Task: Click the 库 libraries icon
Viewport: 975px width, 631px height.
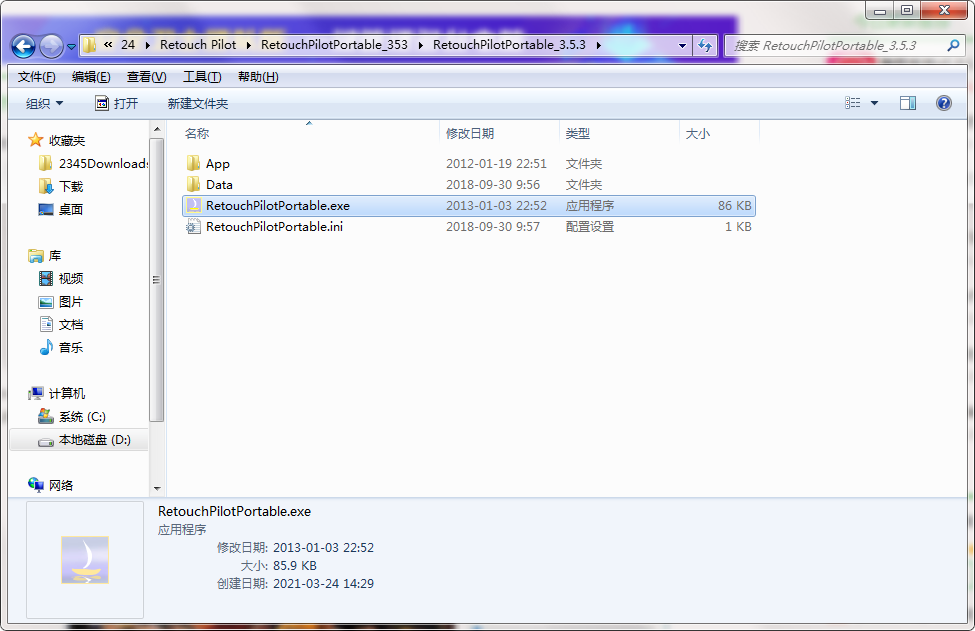Action: [x=35, y=256]
